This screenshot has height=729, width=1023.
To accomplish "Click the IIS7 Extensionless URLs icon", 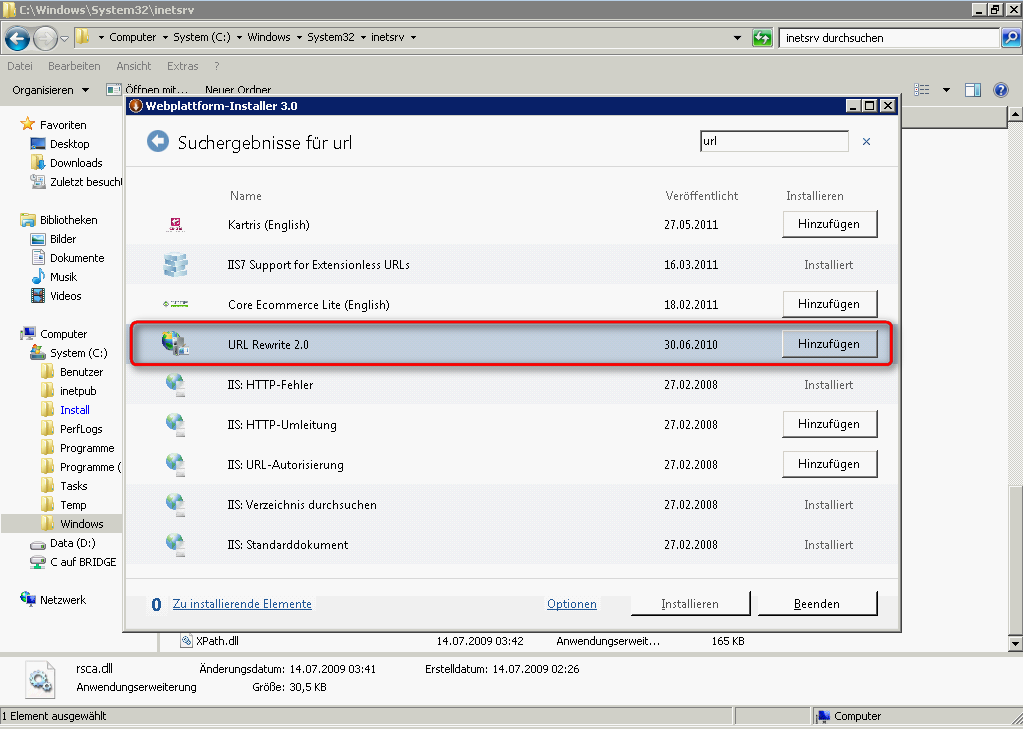I will point(176,265).
